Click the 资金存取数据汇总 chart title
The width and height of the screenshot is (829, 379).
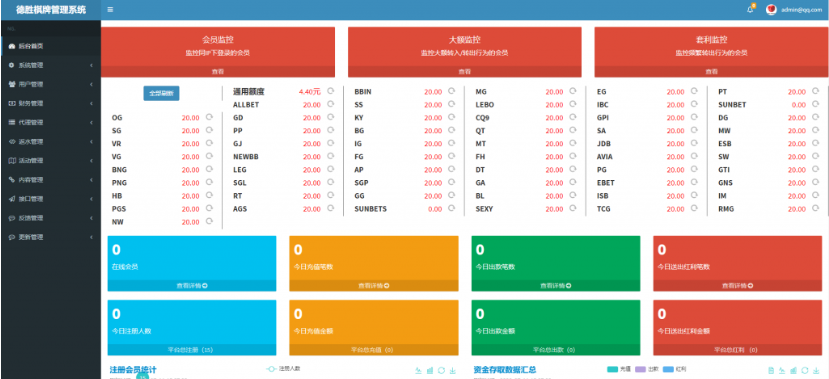coord(504,369)
